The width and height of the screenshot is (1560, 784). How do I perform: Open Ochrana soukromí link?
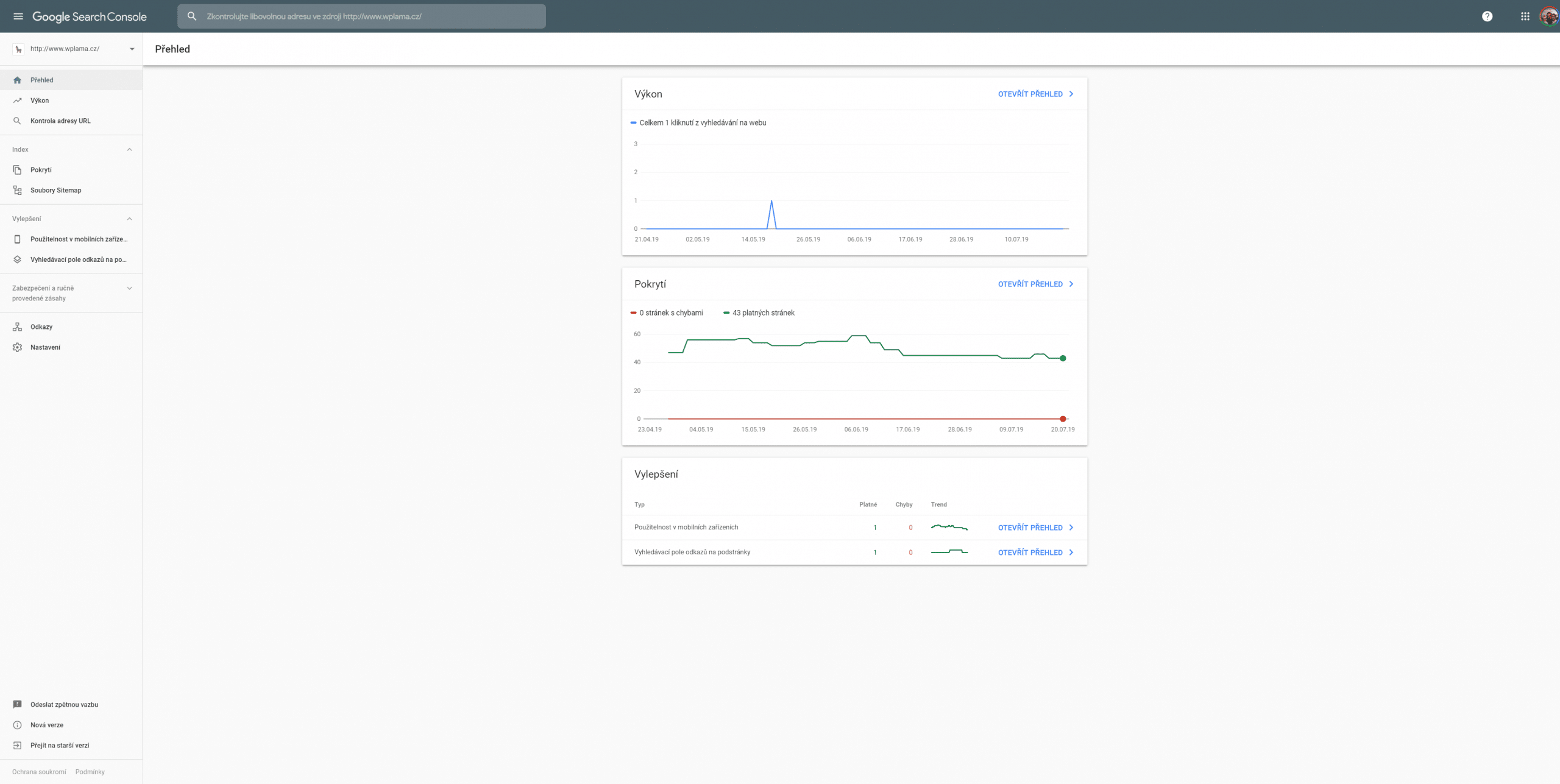[x=39, y=772]
